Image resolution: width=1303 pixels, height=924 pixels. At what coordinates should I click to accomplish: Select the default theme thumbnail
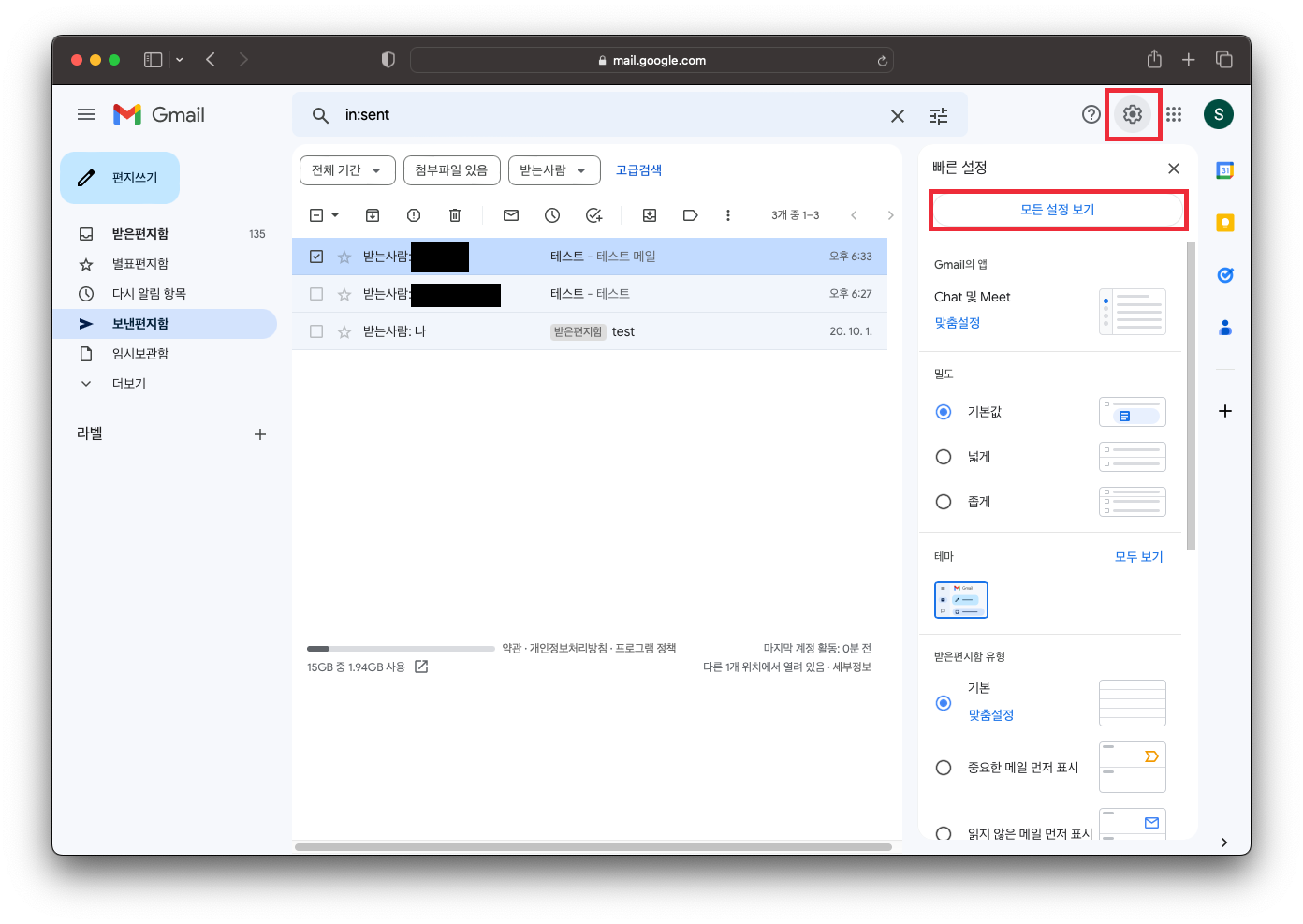961,600
